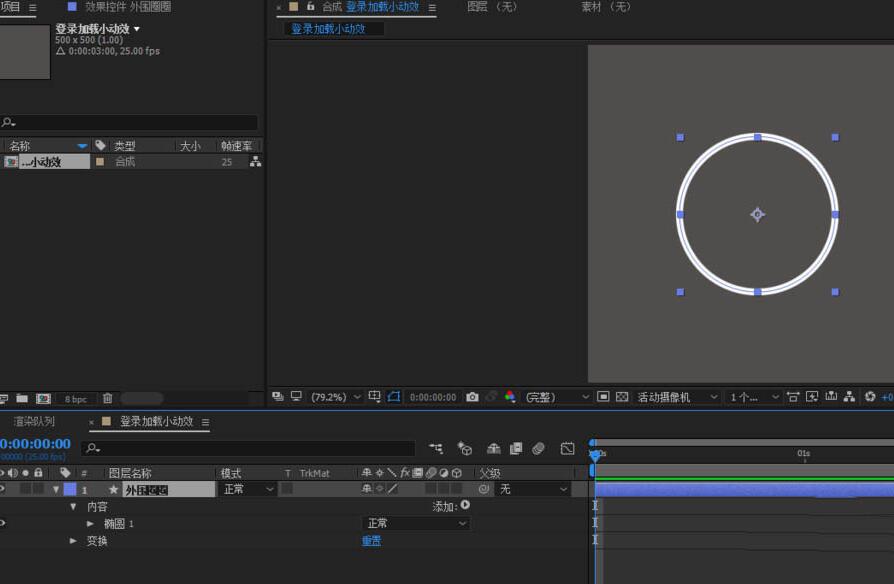Click the delete trash icon in project panel
This screenshot has width=894, height=584.
click(x=107, y=398)
